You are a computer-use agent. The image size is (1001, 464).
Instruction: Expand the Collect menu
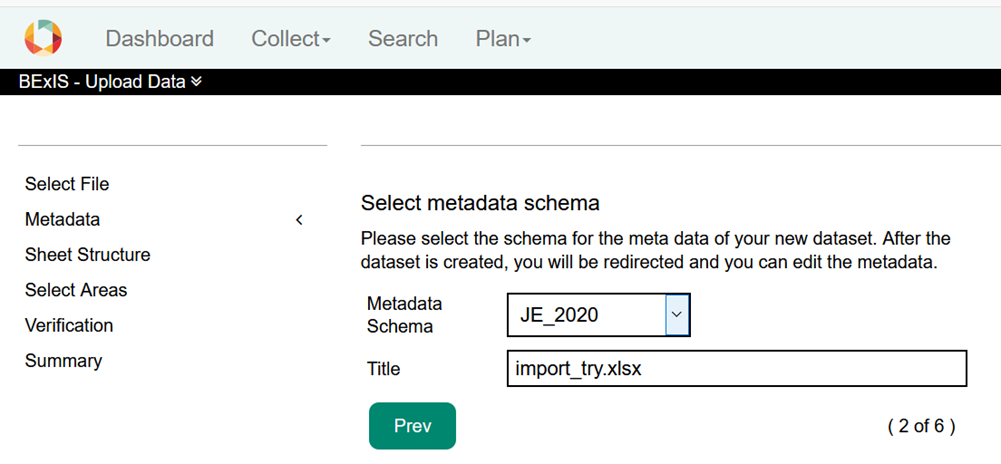(x=290, y=39)
